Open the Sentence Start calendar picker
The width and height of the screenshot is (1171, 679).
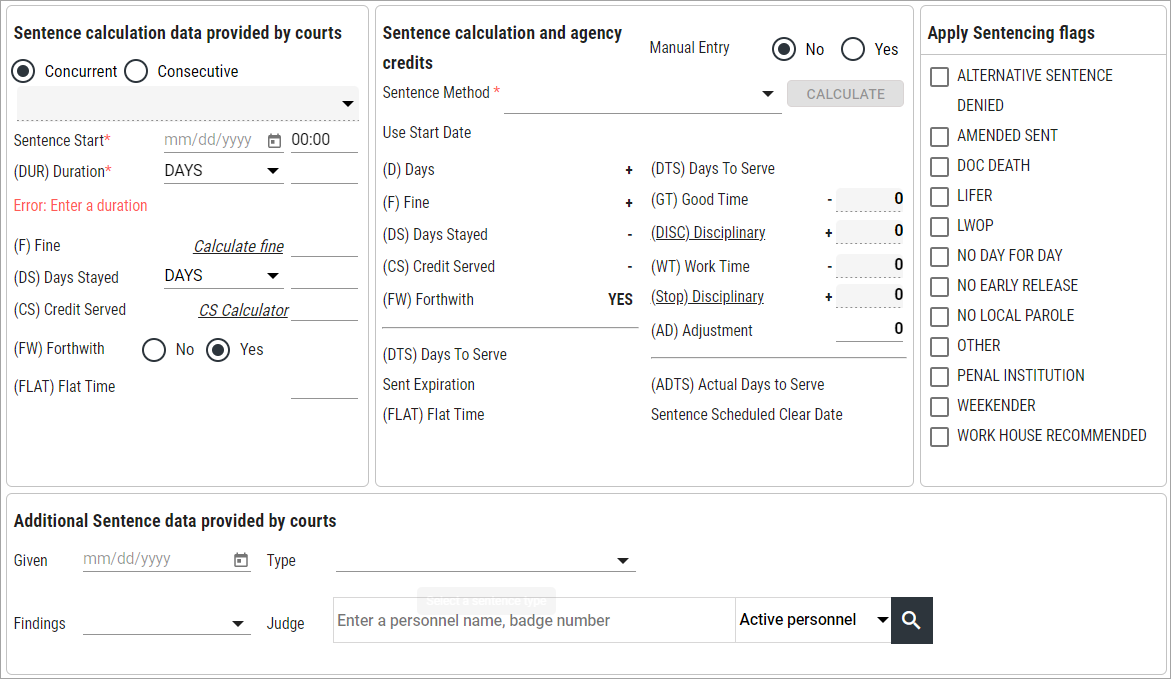click(x=274, y=140)
